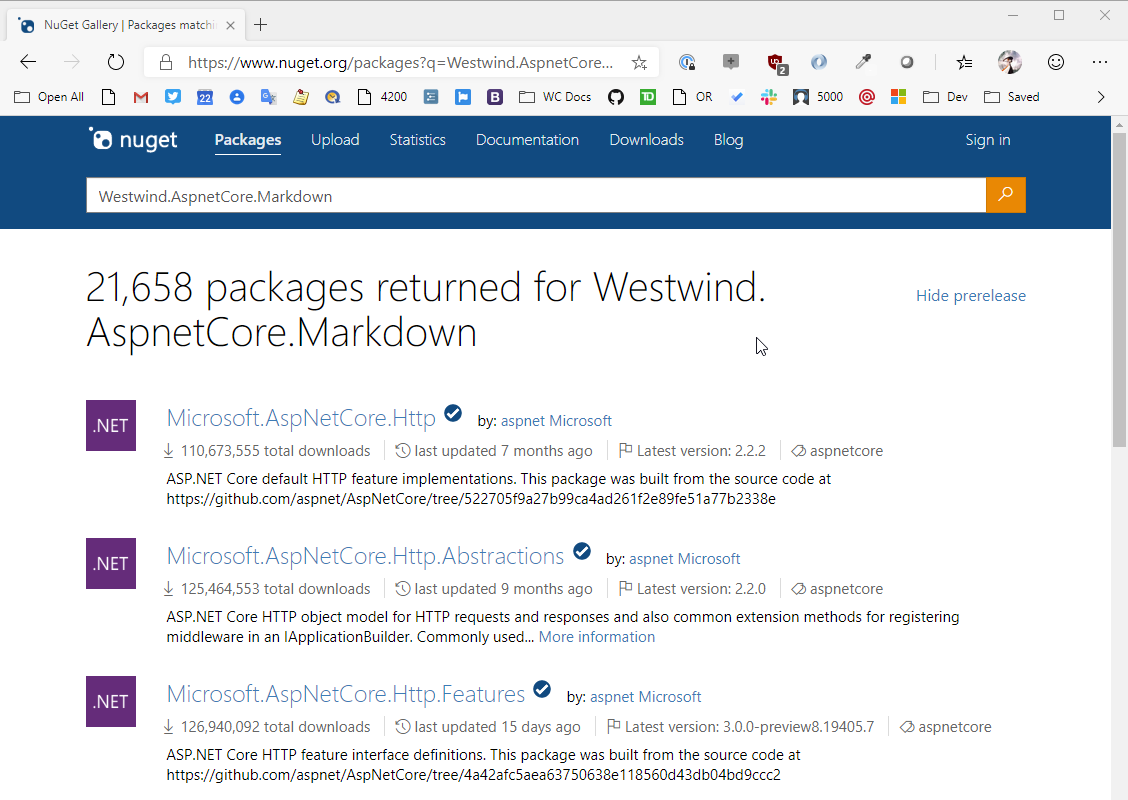Open browser Settings and more menu
The image size is (1128, 800).
click(1100, 63)
